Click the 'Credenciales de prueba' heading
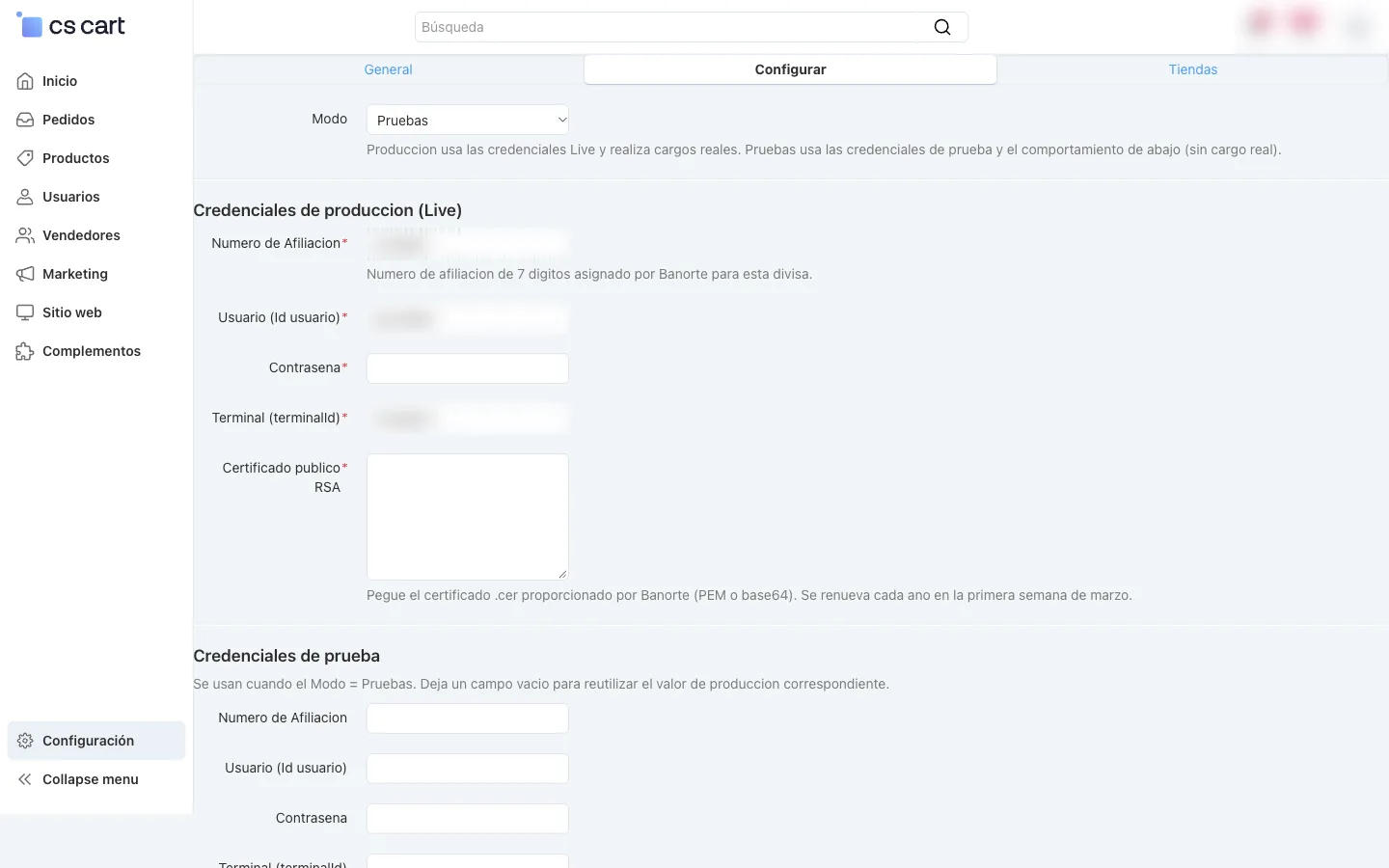 coord(286,656)
